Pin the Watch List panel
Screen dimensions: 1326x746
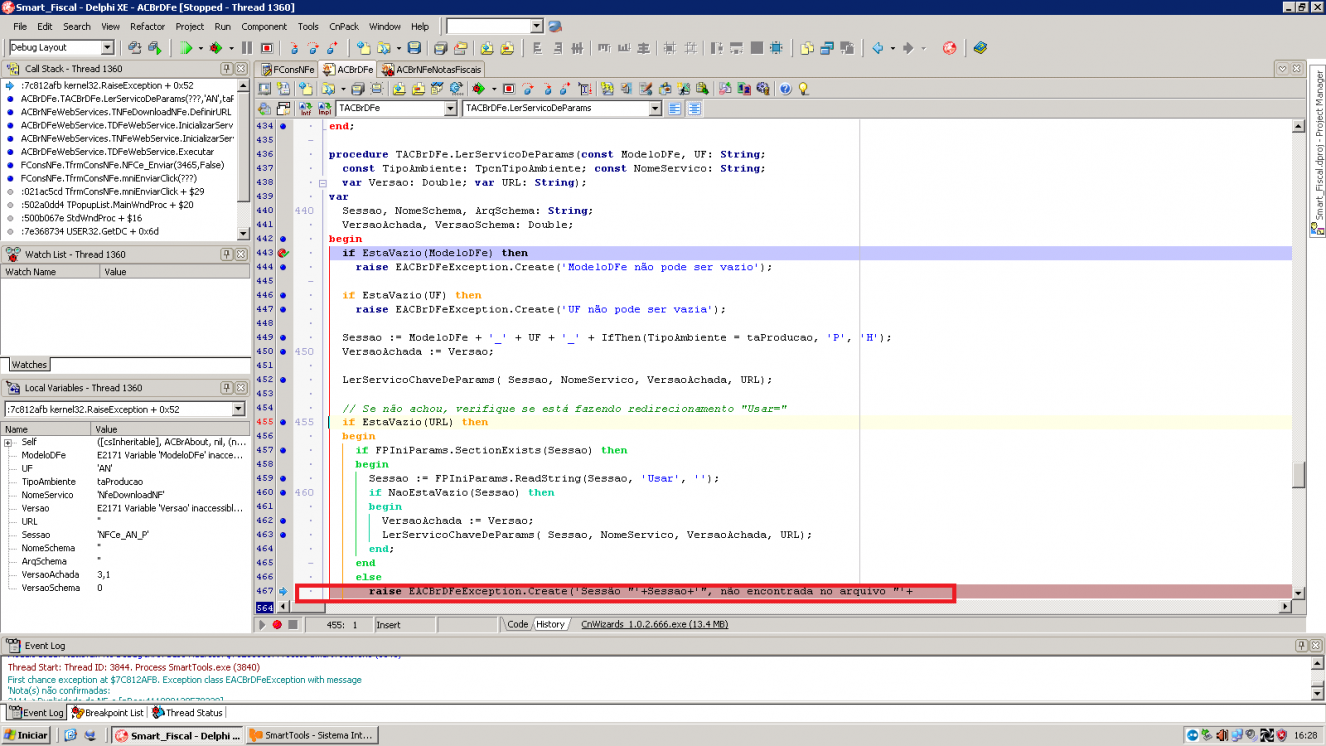click(226, 254)
